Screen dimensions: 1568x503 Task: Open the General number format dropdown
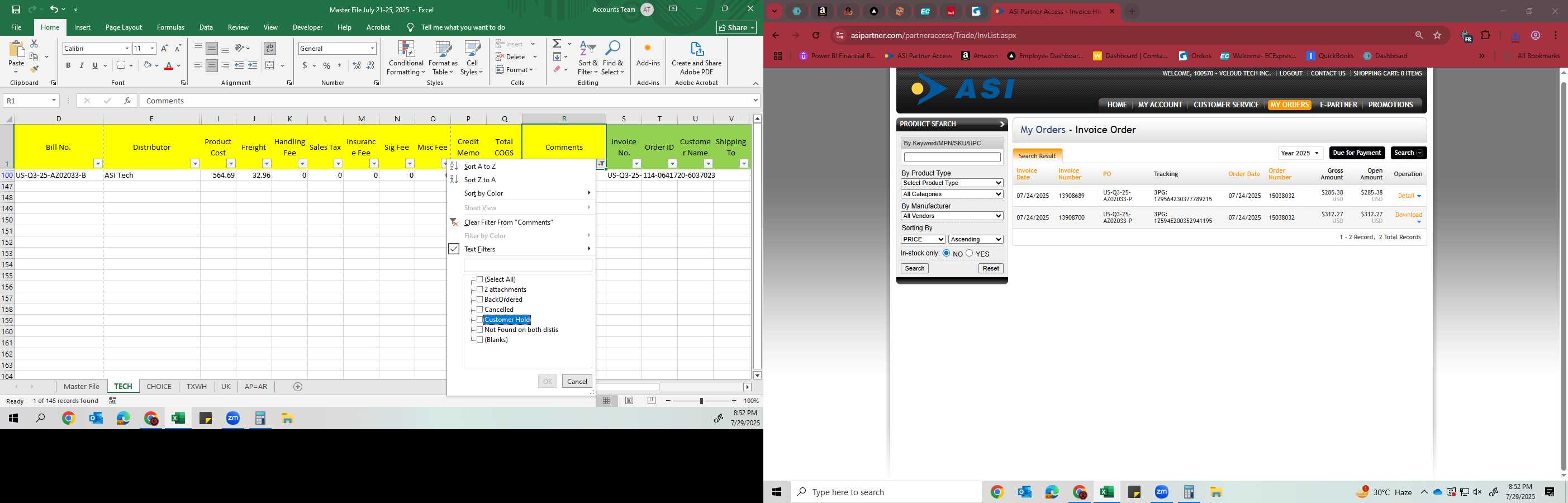[372, 48]
